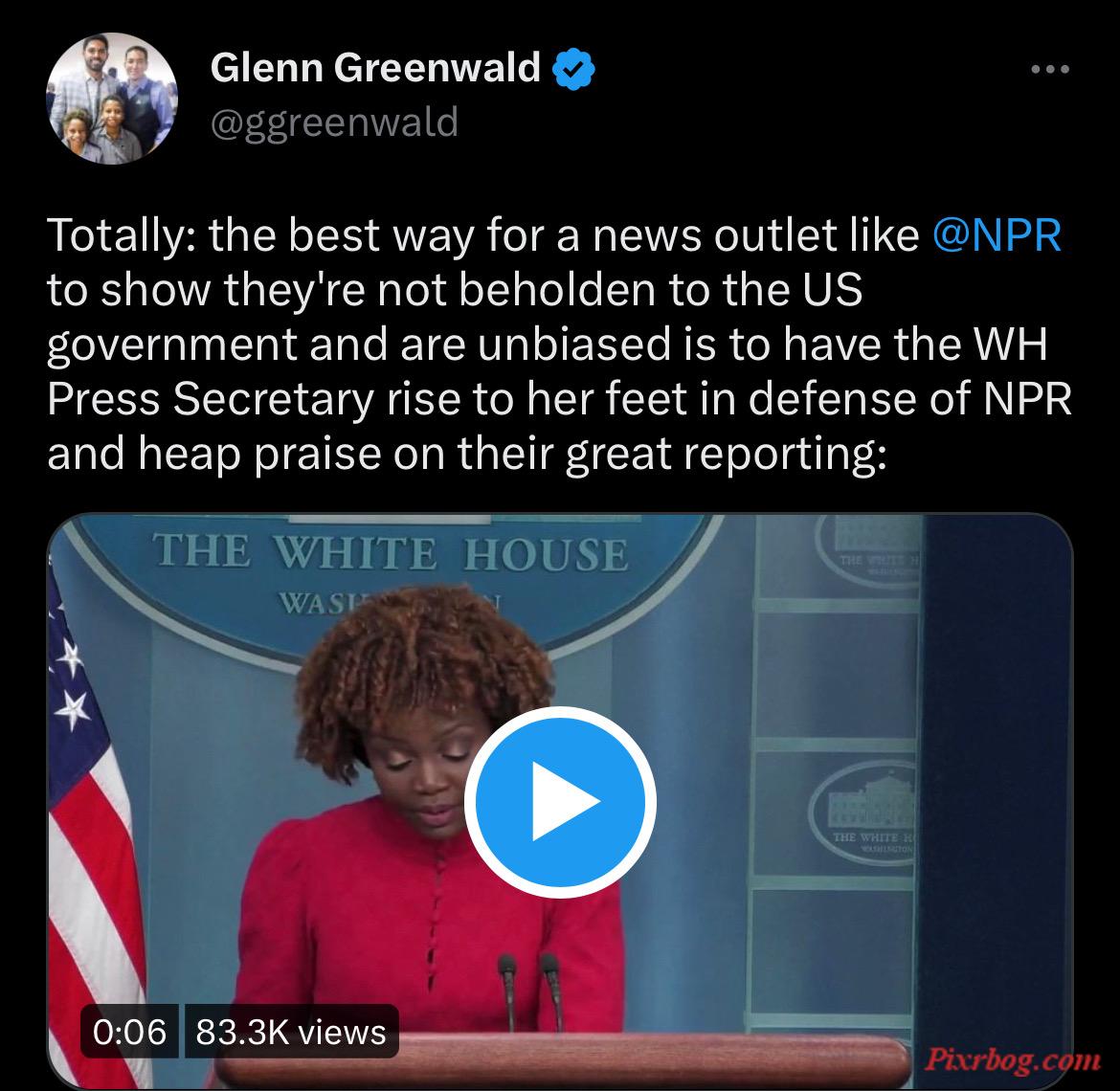Click the 83.3K views counter
The height and width of the screenshot is (1091, 1120).
coord(291,1032)
